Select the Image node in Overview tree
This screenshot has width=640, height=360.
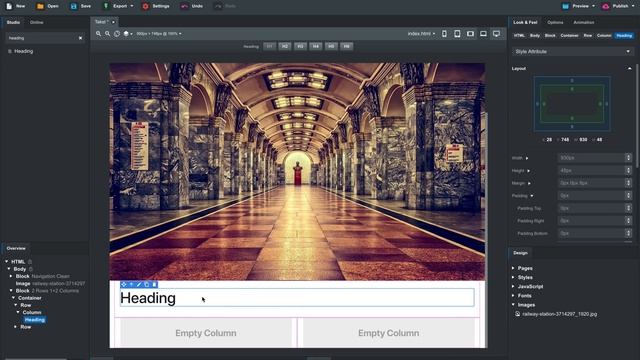click(x=23, y=284)
